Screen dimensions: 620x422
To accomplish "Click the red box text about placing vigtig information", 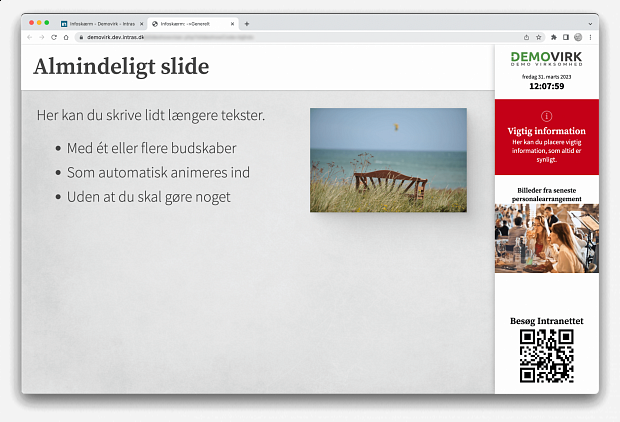I will pos(546,151).
